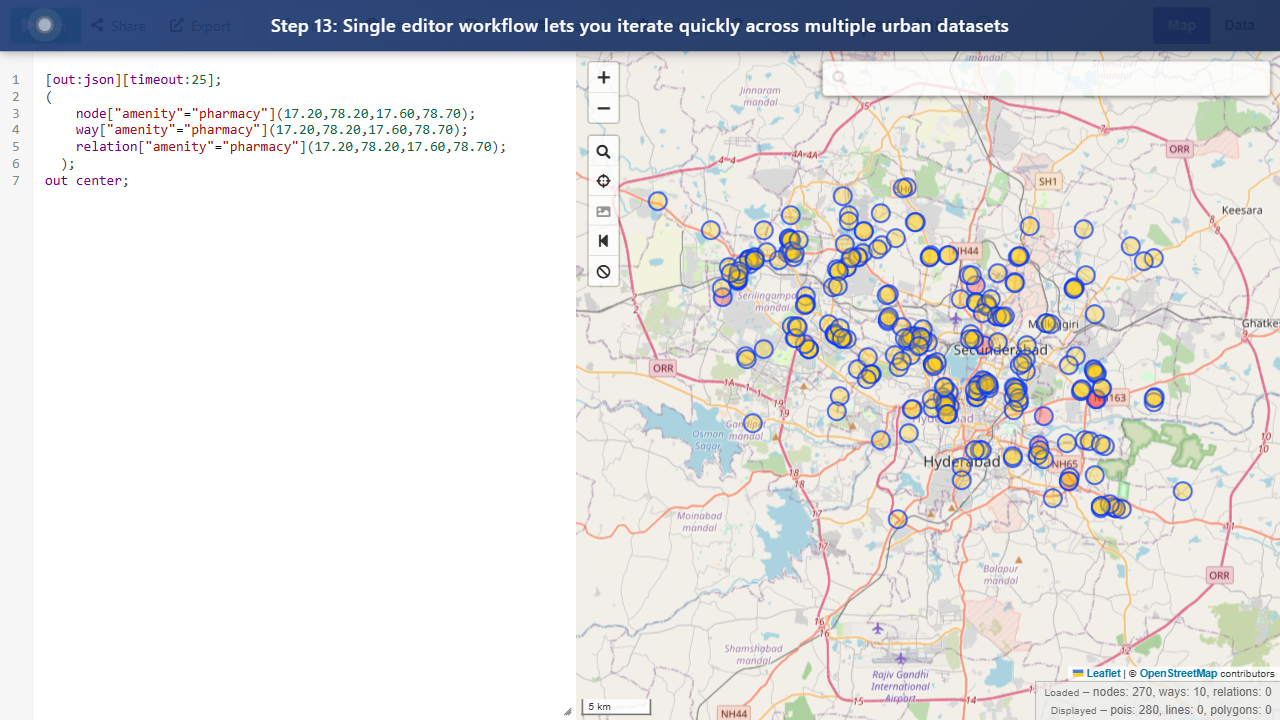The image size is (1280, 720).
Task: Open the location search magnifier tool
Action: pos(603,151)
